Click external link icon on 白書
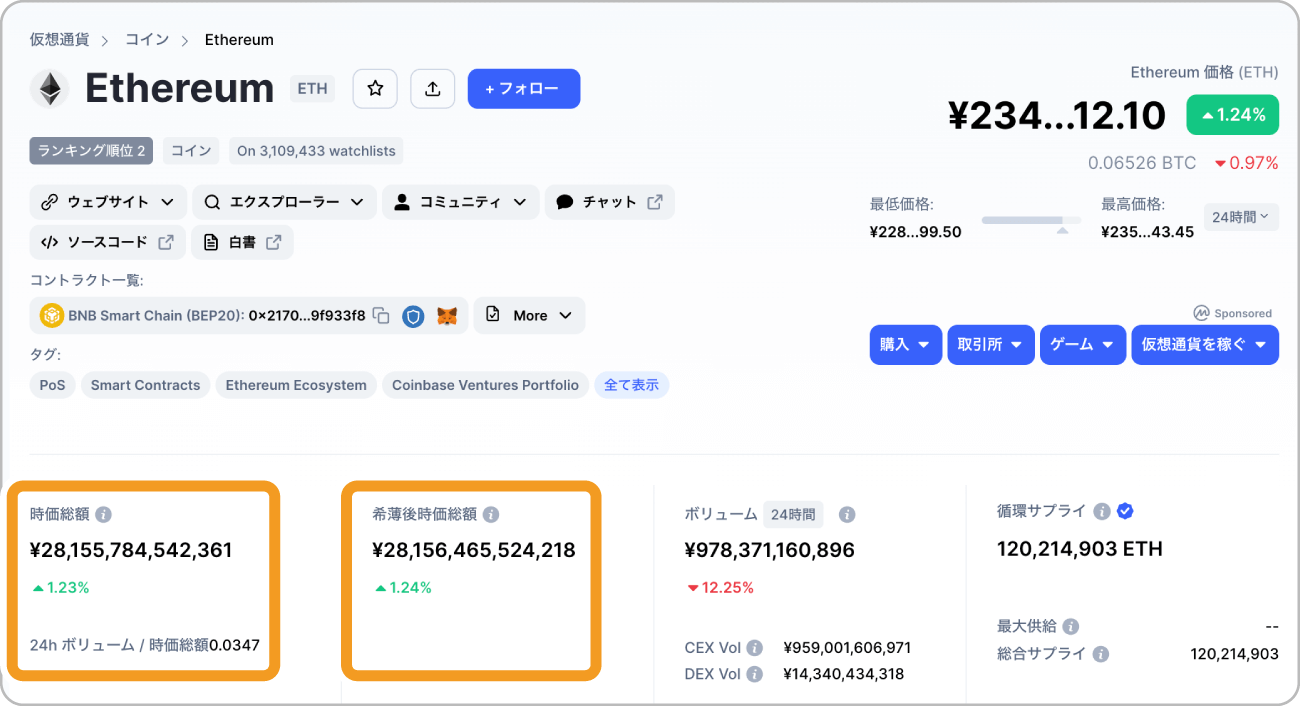 pyautogui.click(x=273, y=242)
